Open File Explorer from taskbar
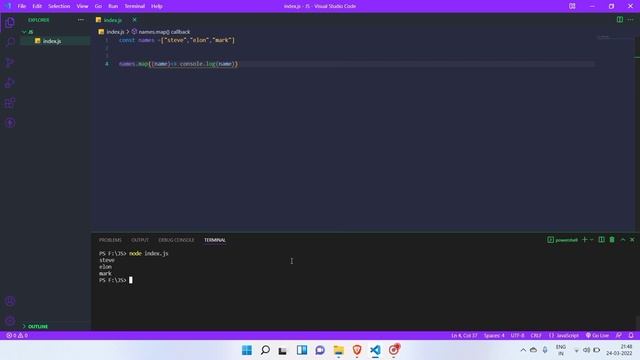This screenshot has width=640, height=360. pos(338,350)
